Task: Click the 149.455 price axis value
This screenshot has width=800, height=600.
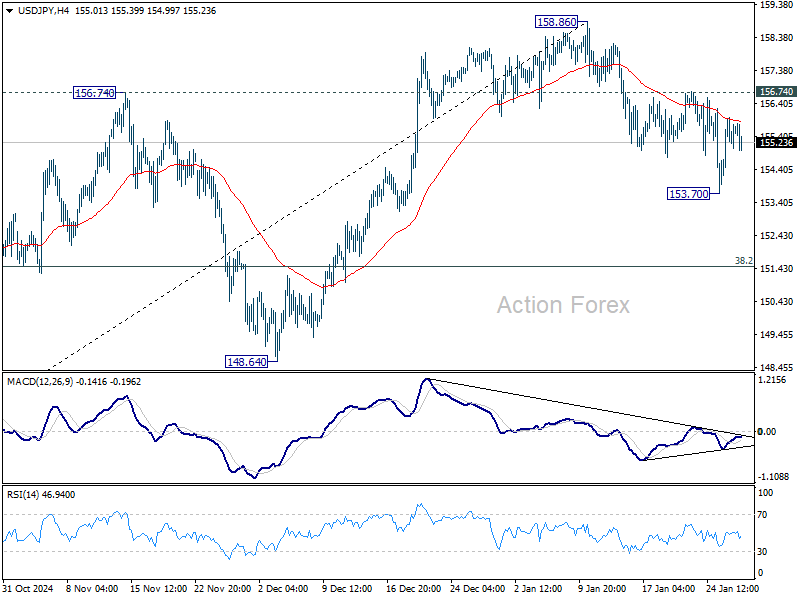Action: point(777,335)
